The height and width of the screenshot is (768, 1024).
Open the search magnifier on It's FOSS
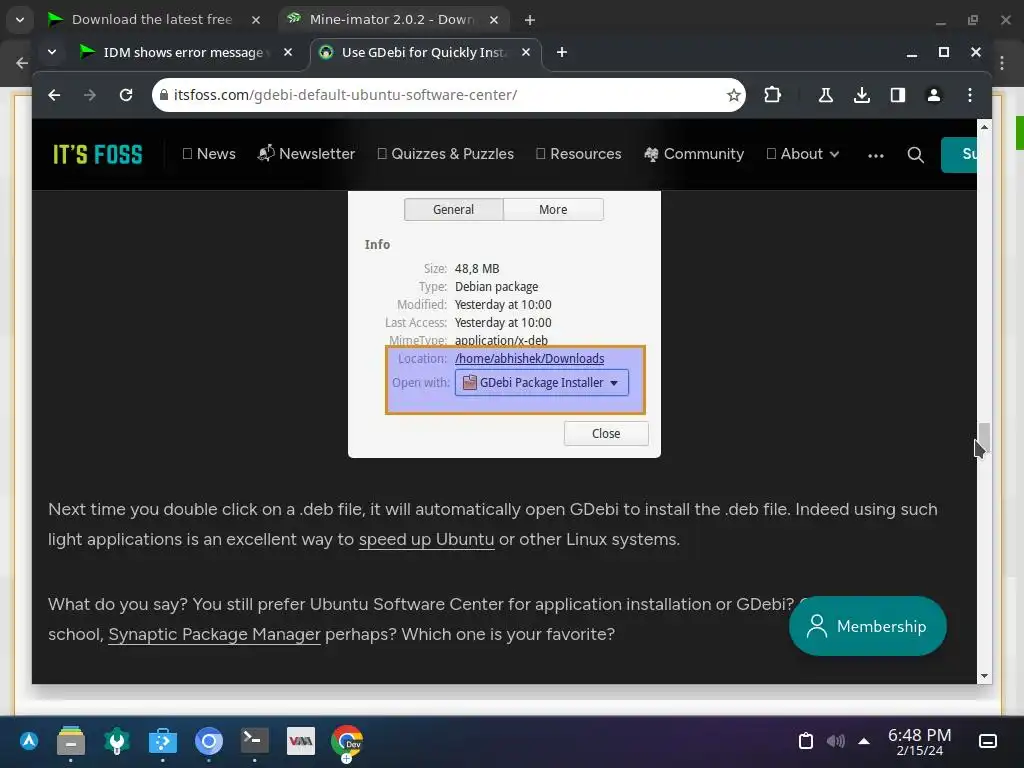915,155
